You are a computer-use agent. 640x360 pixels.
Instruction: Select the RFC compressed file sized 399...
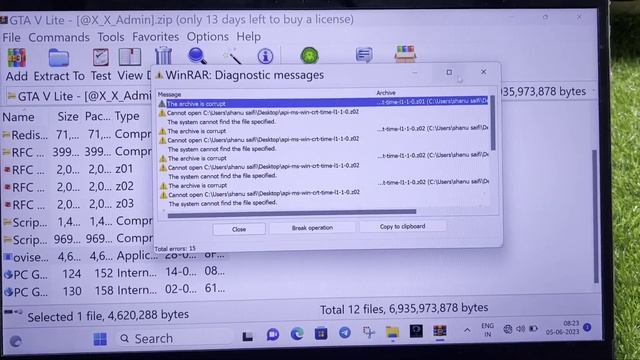[77, 152]
